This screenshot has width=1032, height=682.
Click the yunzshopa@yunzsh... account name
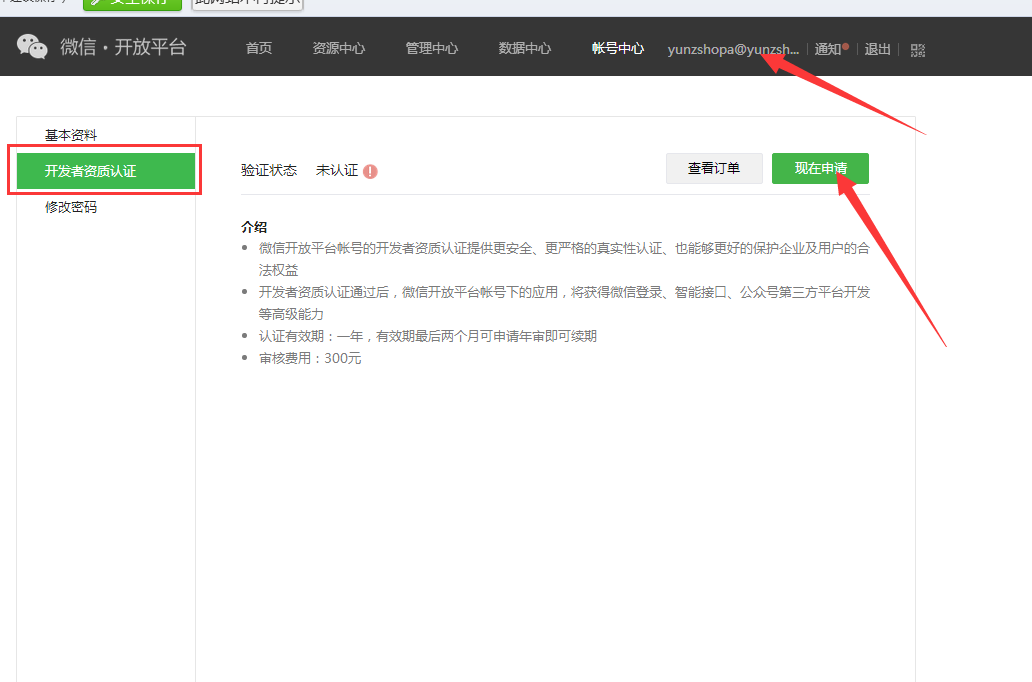[x=733, y=49]
